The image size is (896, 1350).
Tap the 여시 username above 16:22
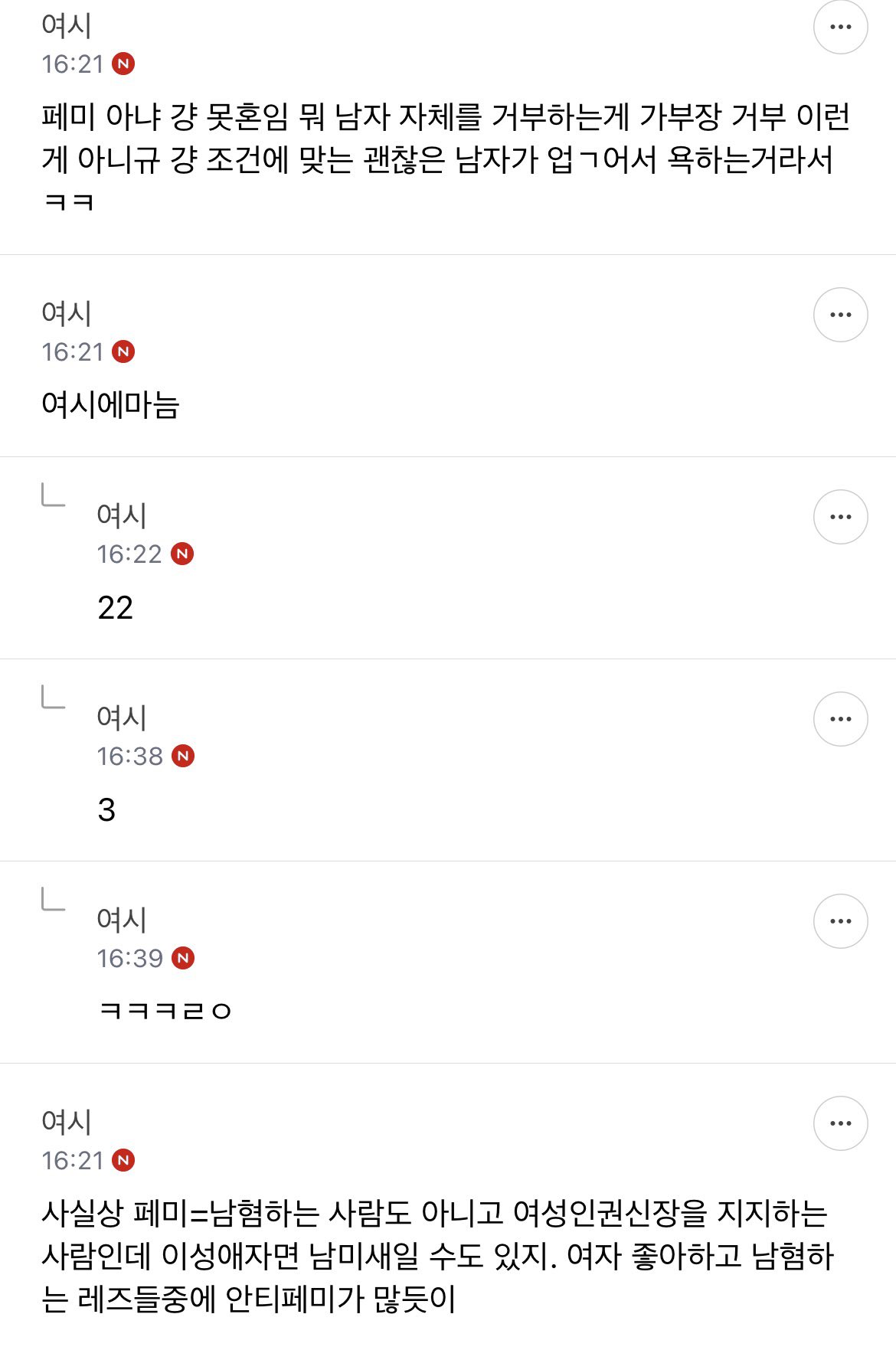(122, 515)
